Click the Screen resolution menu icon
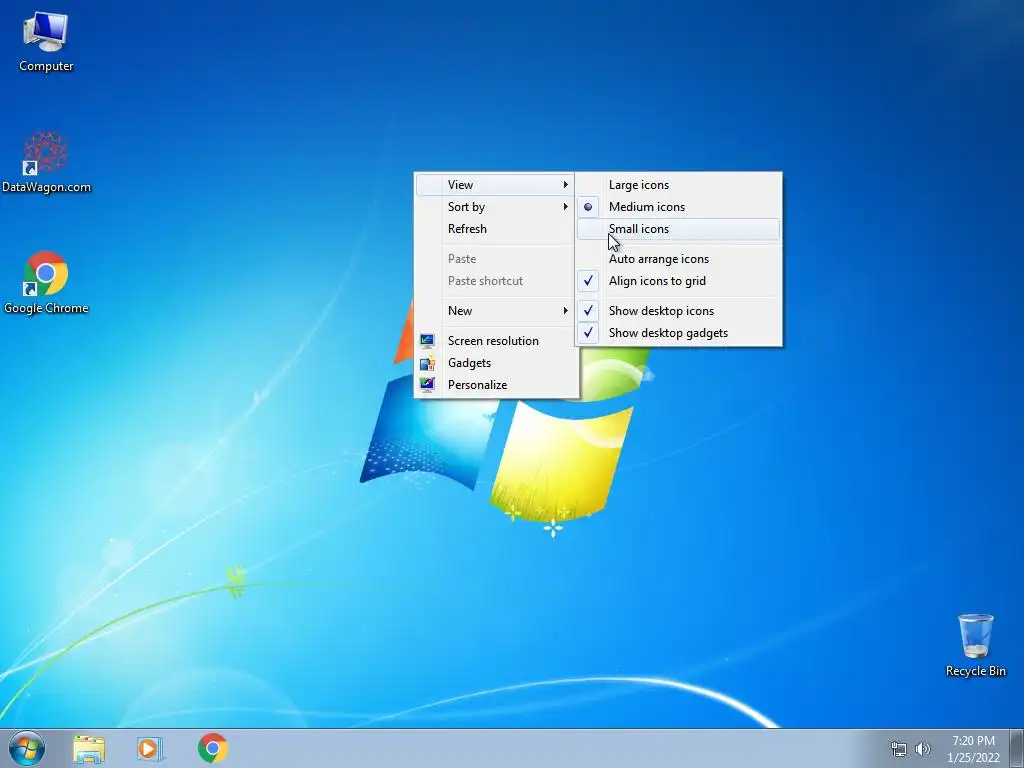This screenshot has width=1024, height=768. (x=427, y=340)
